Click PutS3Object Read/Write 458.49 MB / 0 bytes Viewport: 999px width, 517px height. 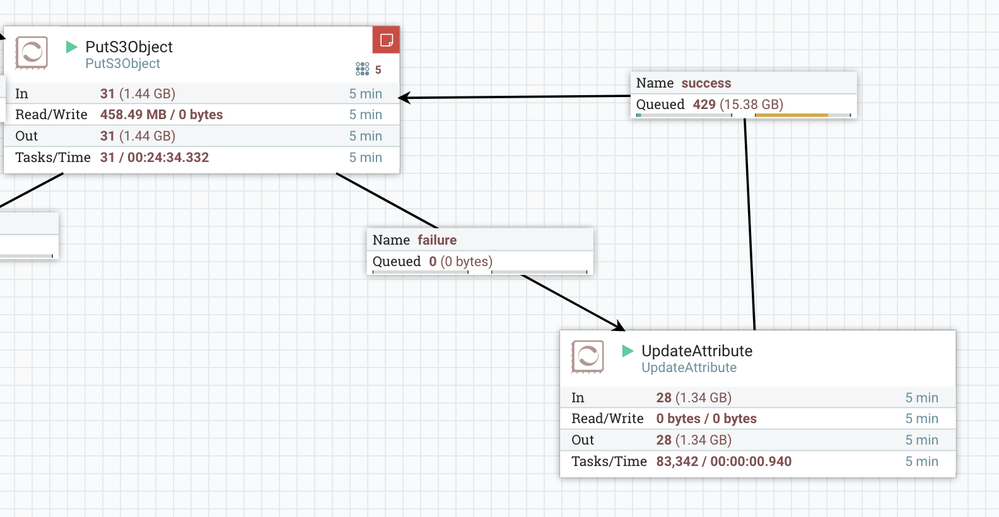coord(162,115)
